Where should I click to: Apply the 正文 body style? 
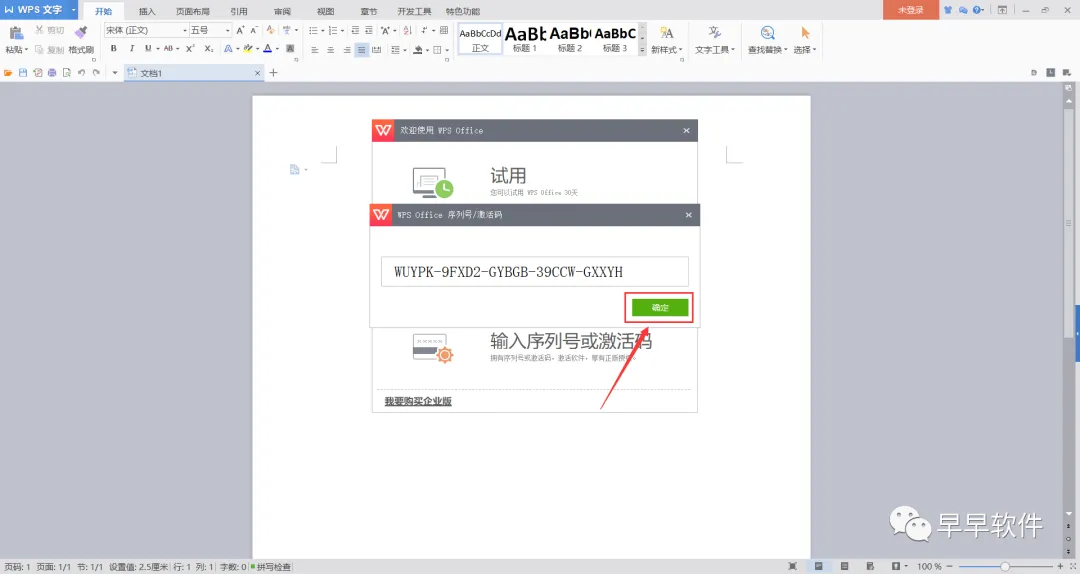(480, 39)
